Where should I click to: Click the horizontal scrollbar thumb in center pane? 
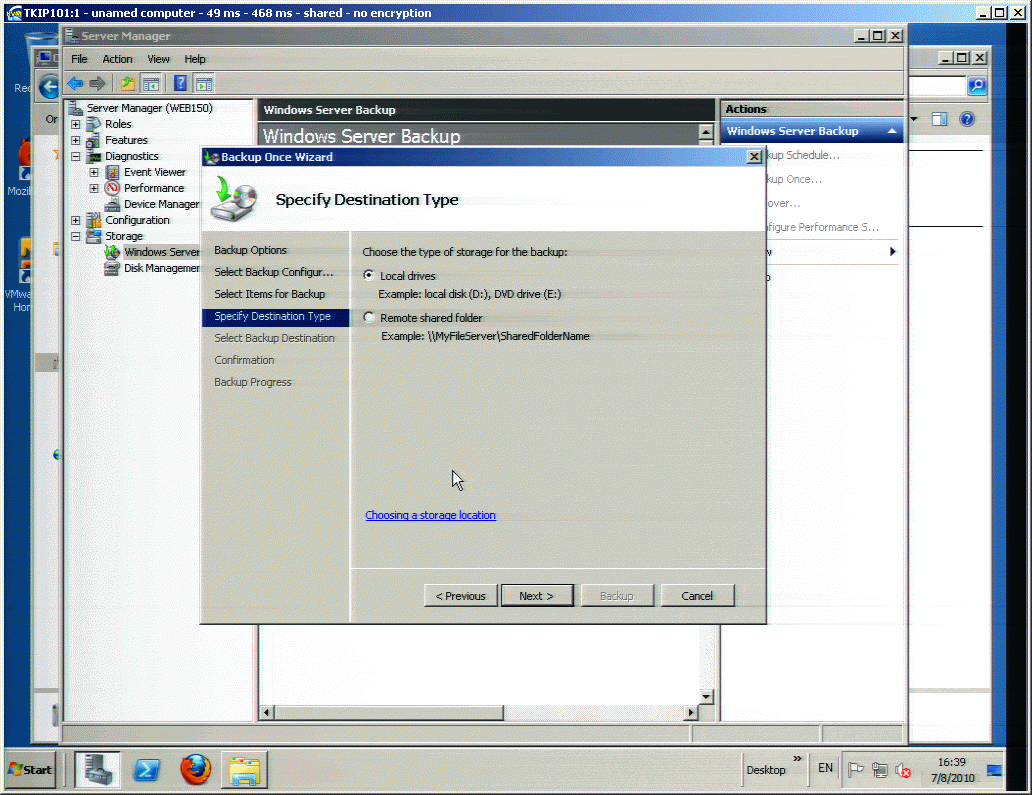[389, 712]
